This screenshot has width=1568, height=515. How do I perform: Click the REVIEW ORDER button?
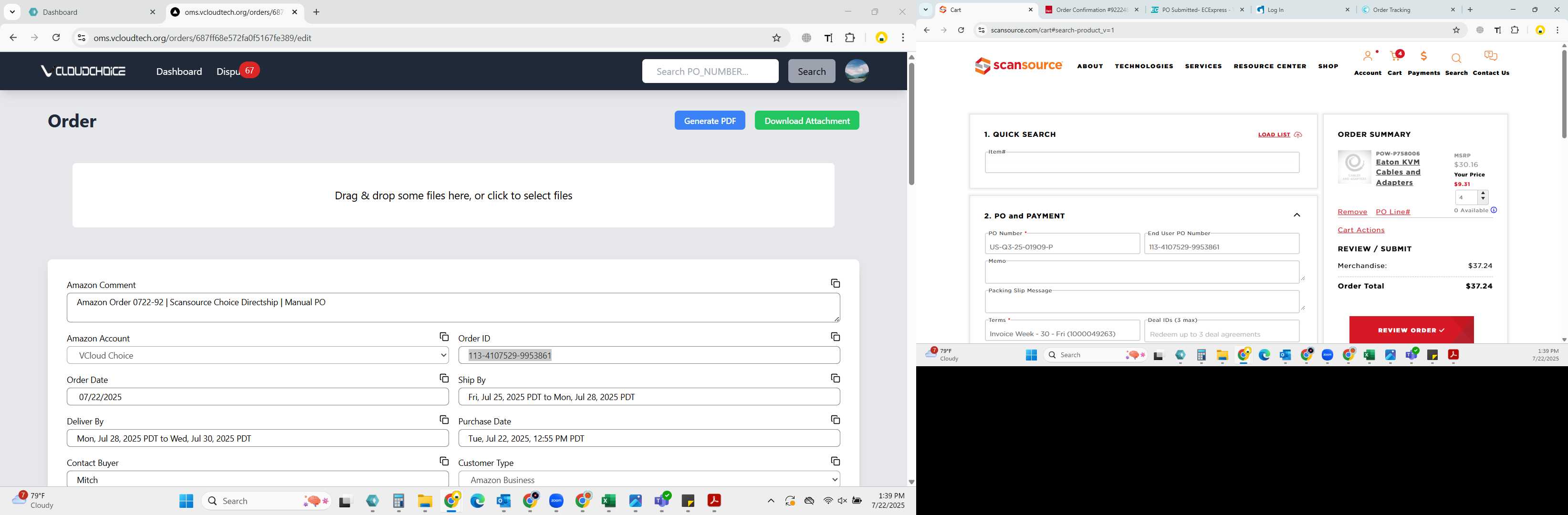1411,330
